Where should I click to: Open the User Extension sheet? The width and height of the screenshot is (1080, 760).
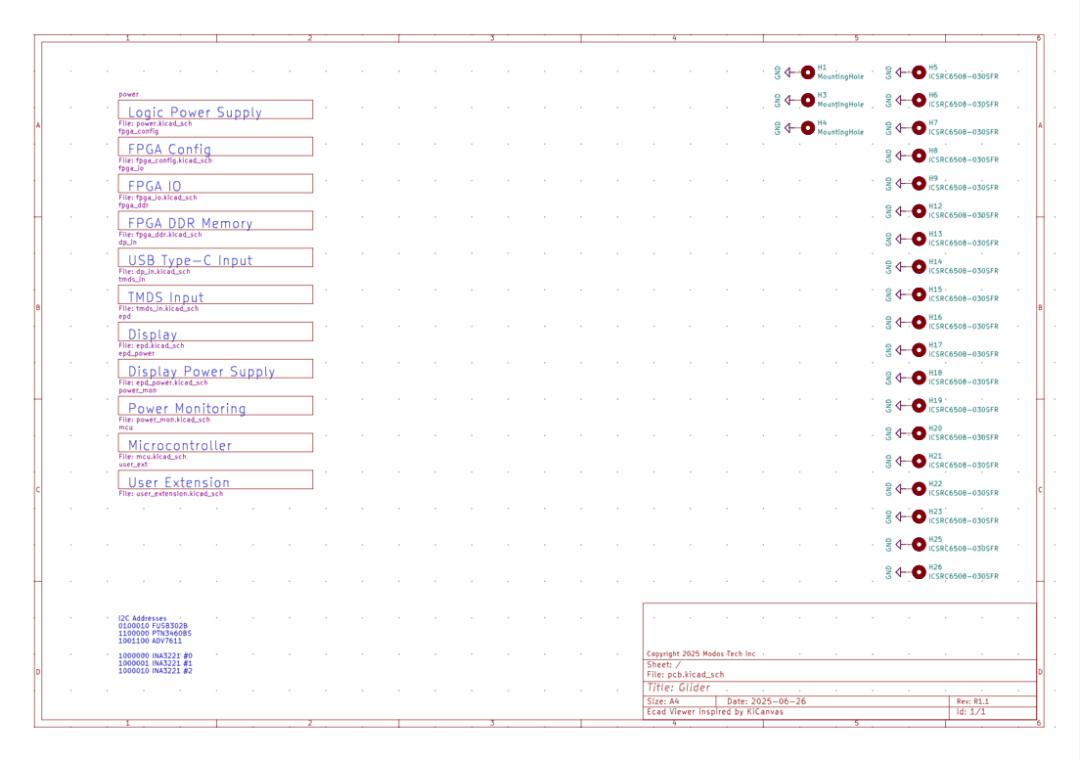pyautogui.click(x=215, y=480)
